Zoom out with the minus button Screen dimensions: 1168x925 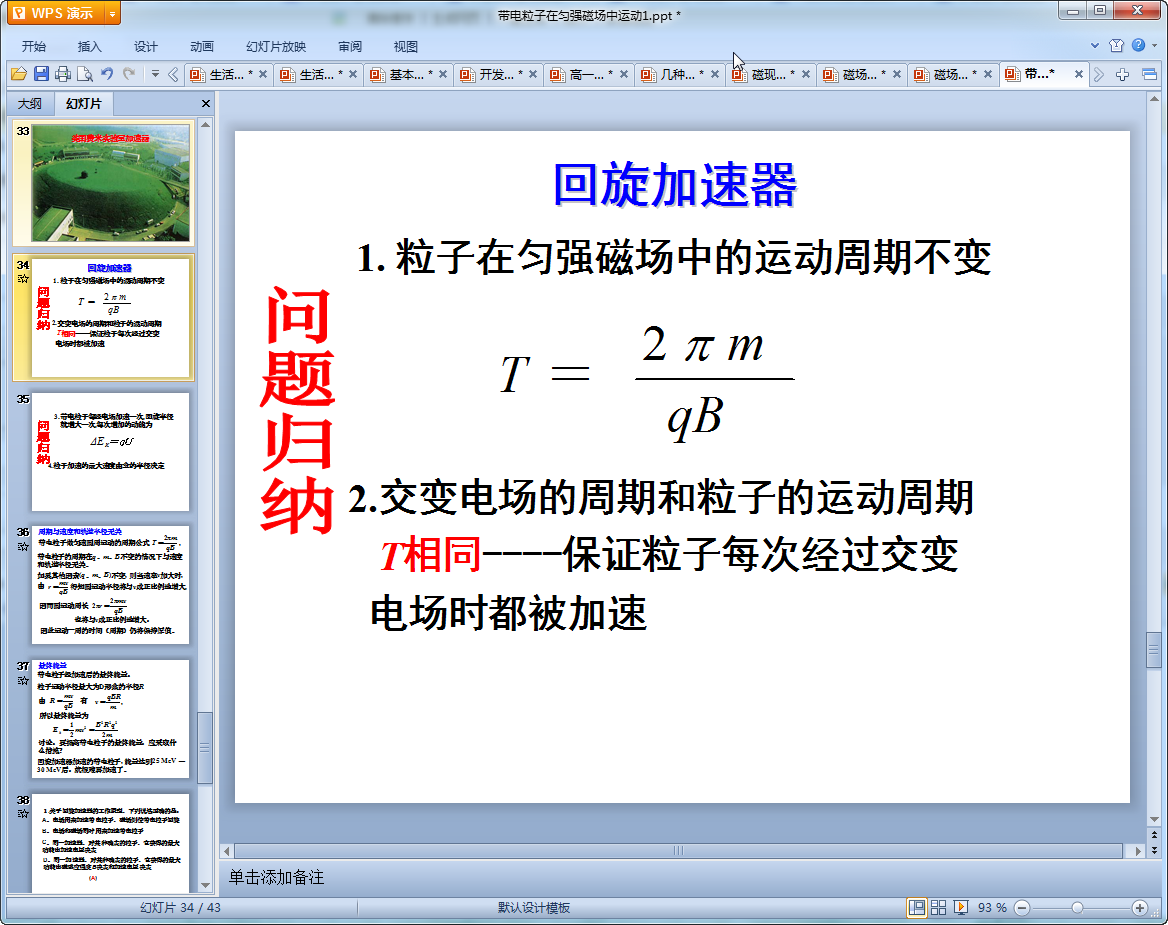[1022, 908]
